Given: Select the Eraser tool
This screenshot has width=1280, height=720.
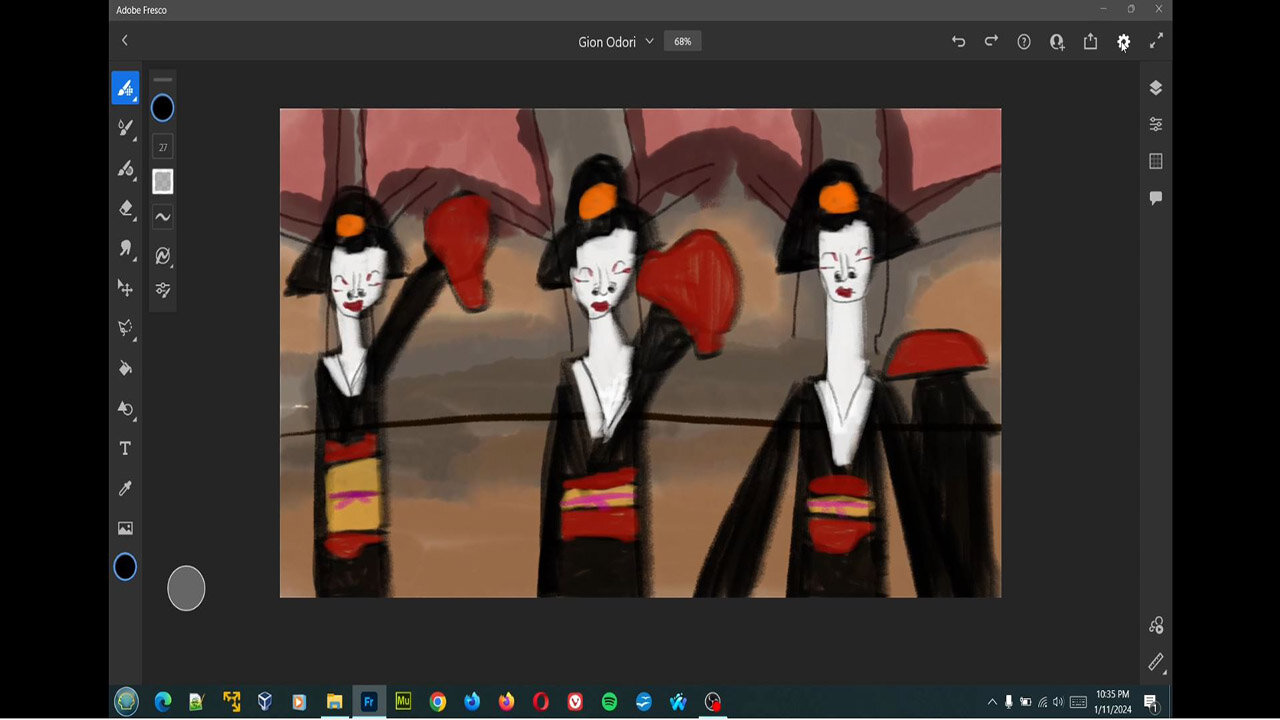Looking at the screenshot, I should point(125,208).
